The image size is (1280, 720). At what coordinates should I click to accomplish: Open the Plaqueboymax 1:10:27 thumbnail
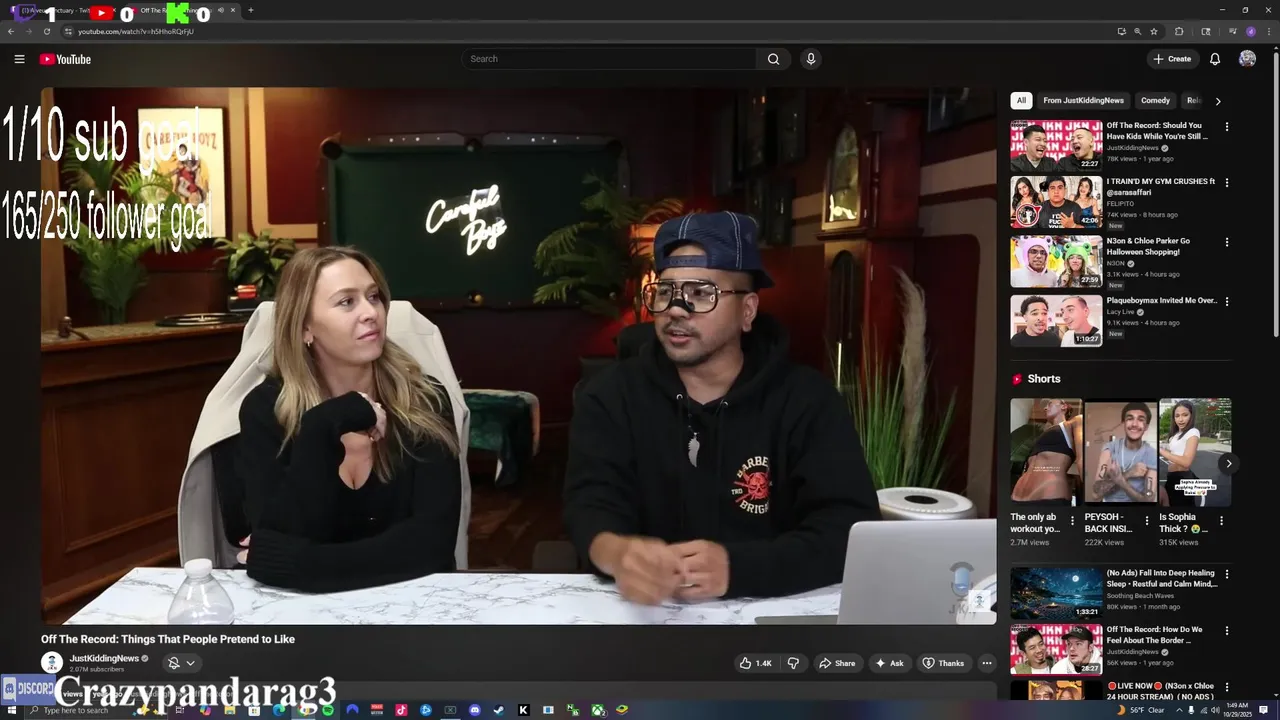[1056, 320]
